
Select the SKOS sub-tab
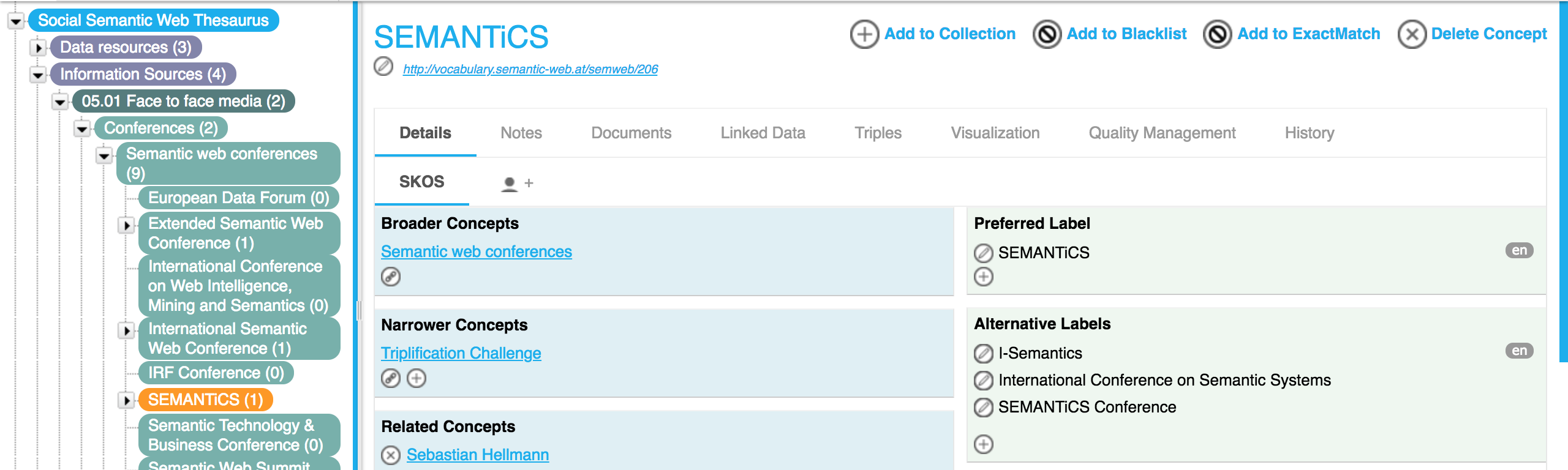(421, 182)
